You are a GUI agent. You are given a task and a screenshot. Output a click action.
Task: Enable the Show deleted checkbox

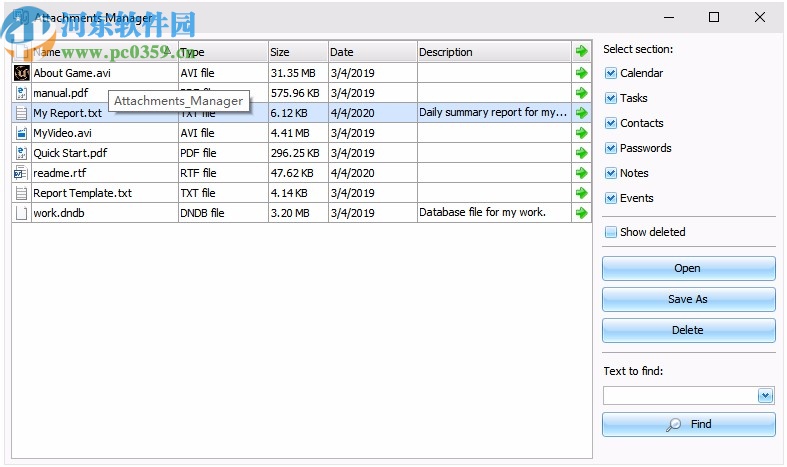(x=610, y=232)
